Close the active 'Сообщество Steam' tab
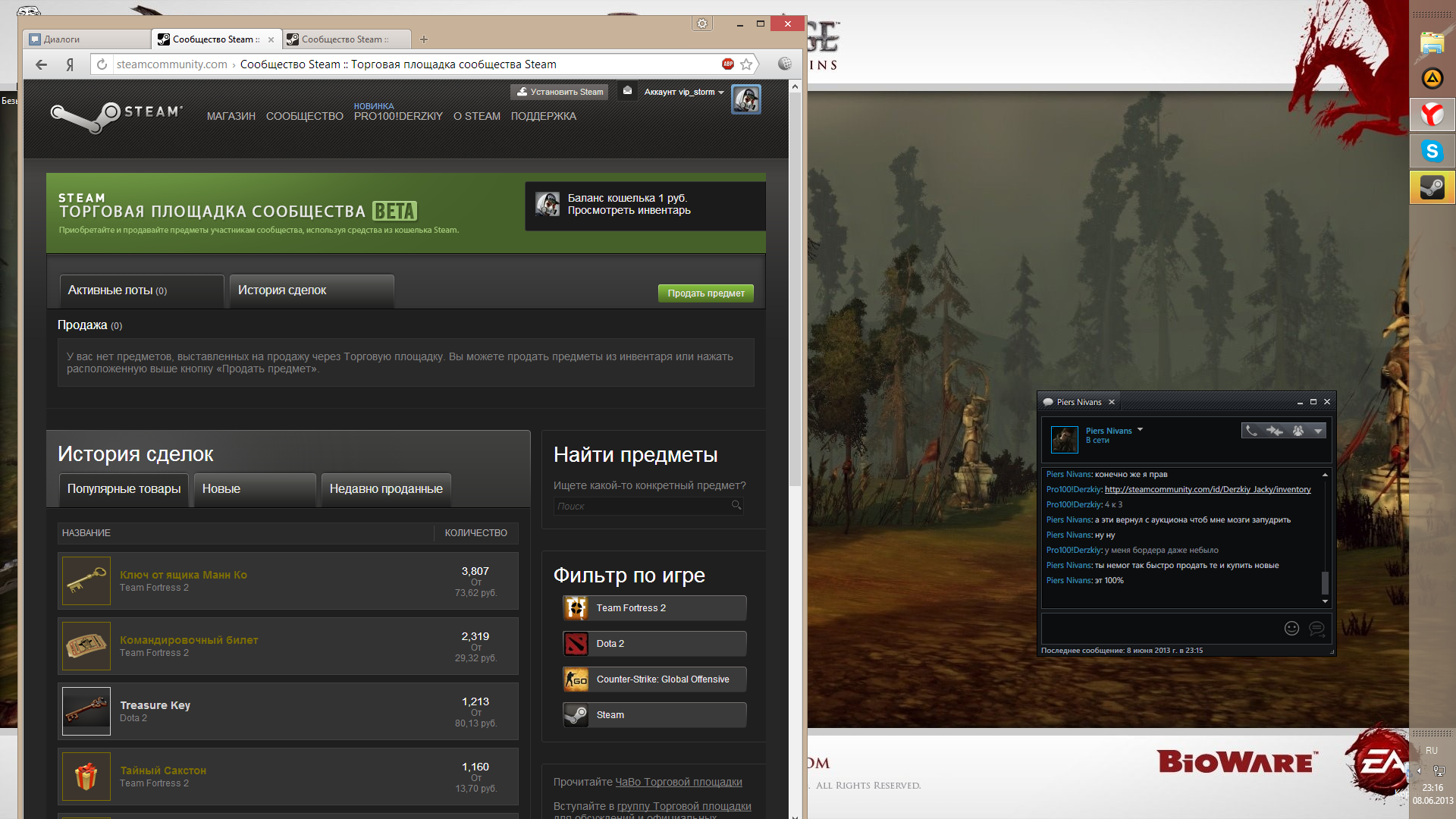The width and height of the screenshot is (1456, 819). 271,39
